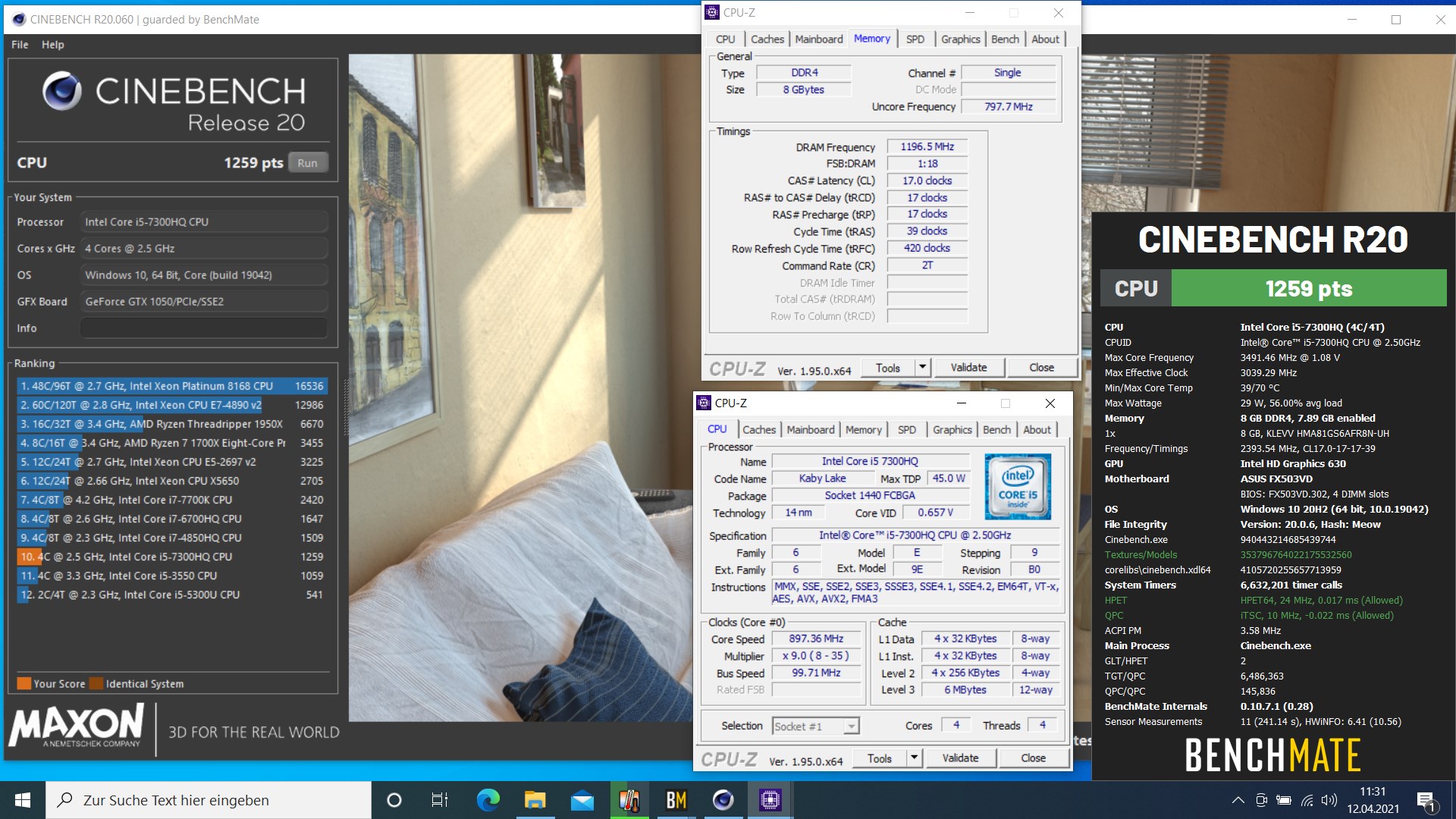Click Validate in lower CPU-Z window
This screenshot has width=1456, height=819.
960,758
